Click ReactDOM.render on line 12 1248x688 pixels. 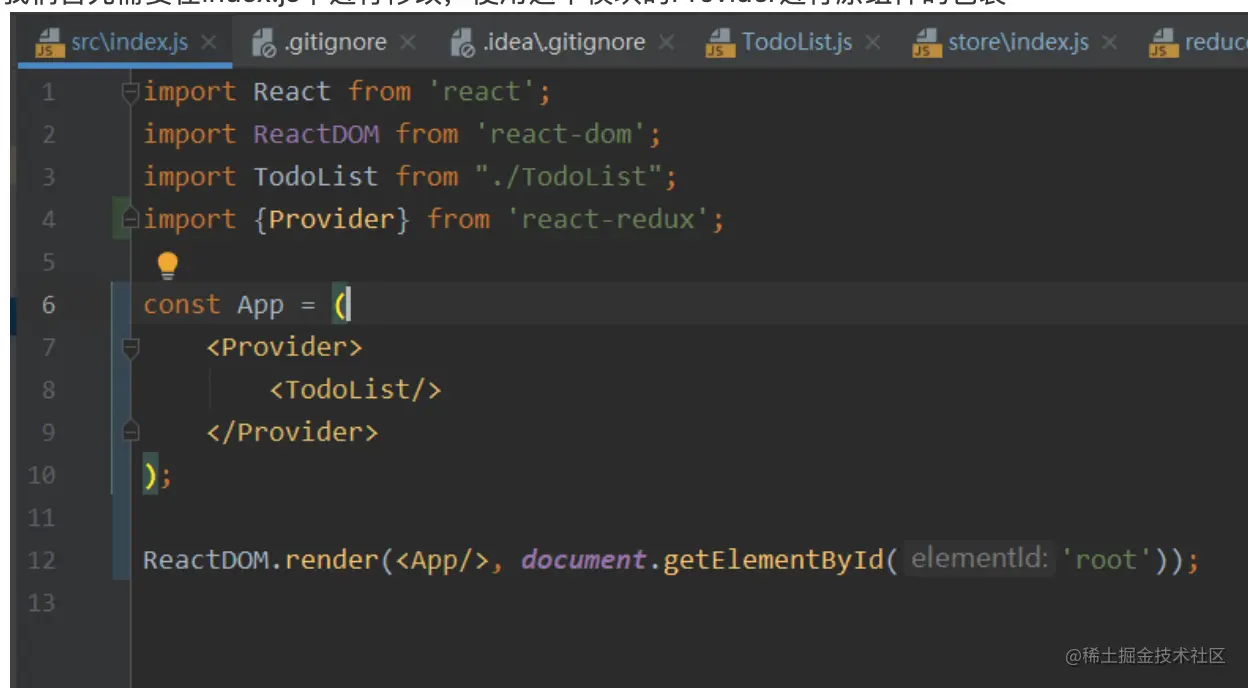coord(261,559)
